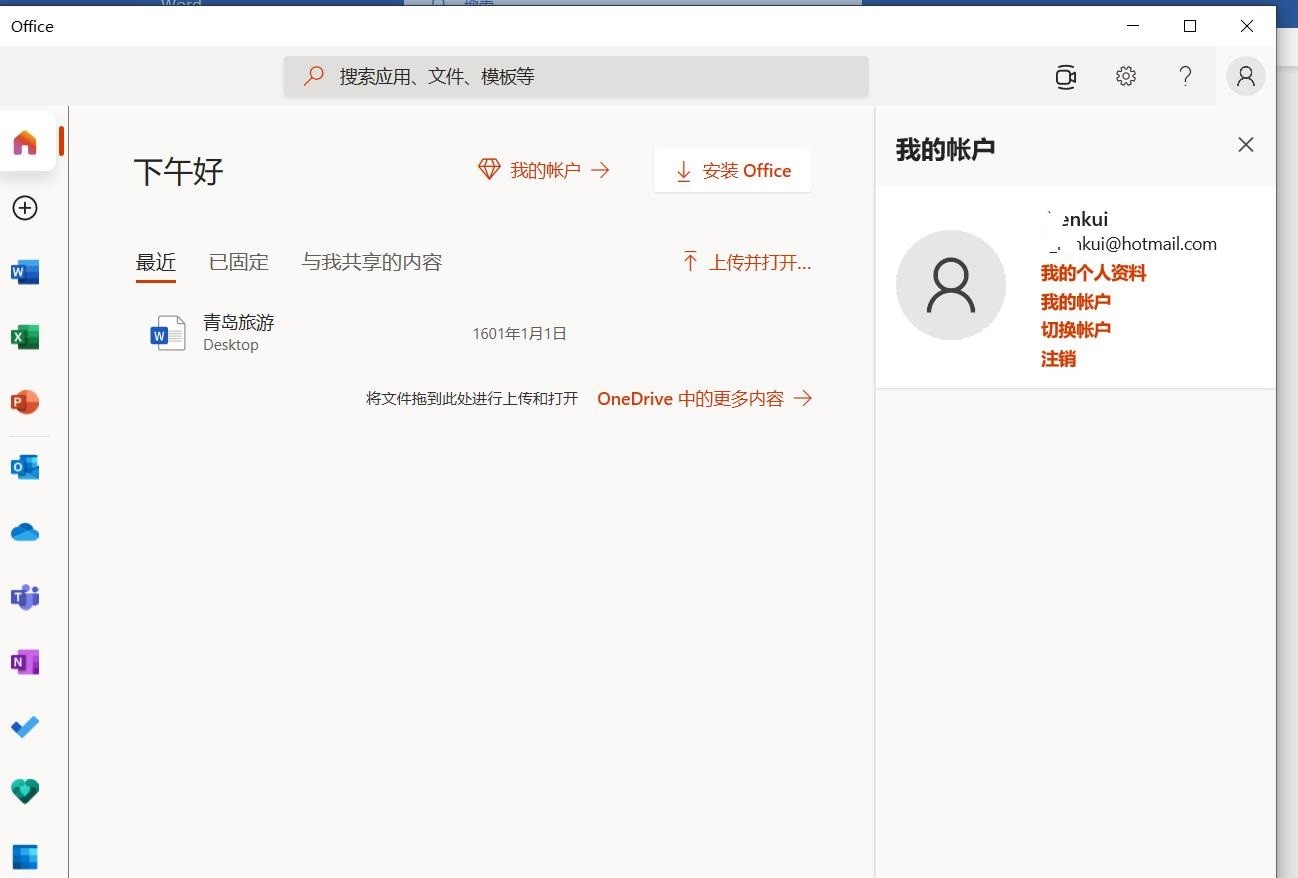Click the date 1601年1月1日
This screenshot has height=878, width=1298.
(x=520, y=334)
